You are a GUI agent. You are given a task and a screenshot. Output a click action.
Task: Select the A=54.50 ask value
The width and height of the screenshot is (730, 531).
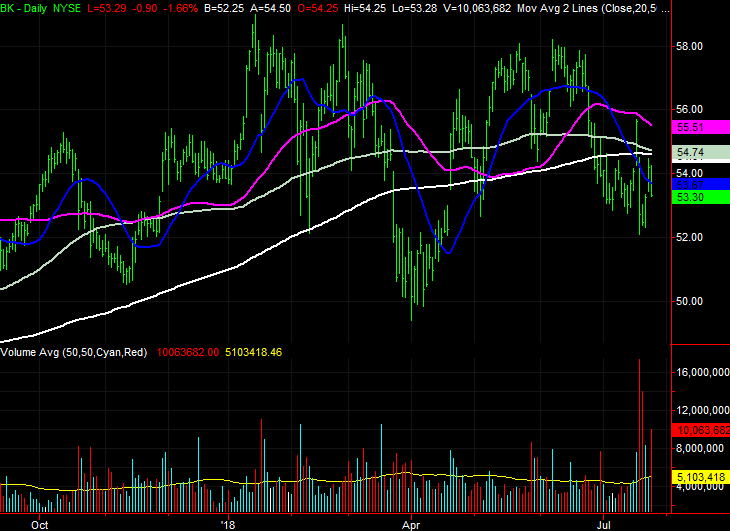click(x=270, y=8)
